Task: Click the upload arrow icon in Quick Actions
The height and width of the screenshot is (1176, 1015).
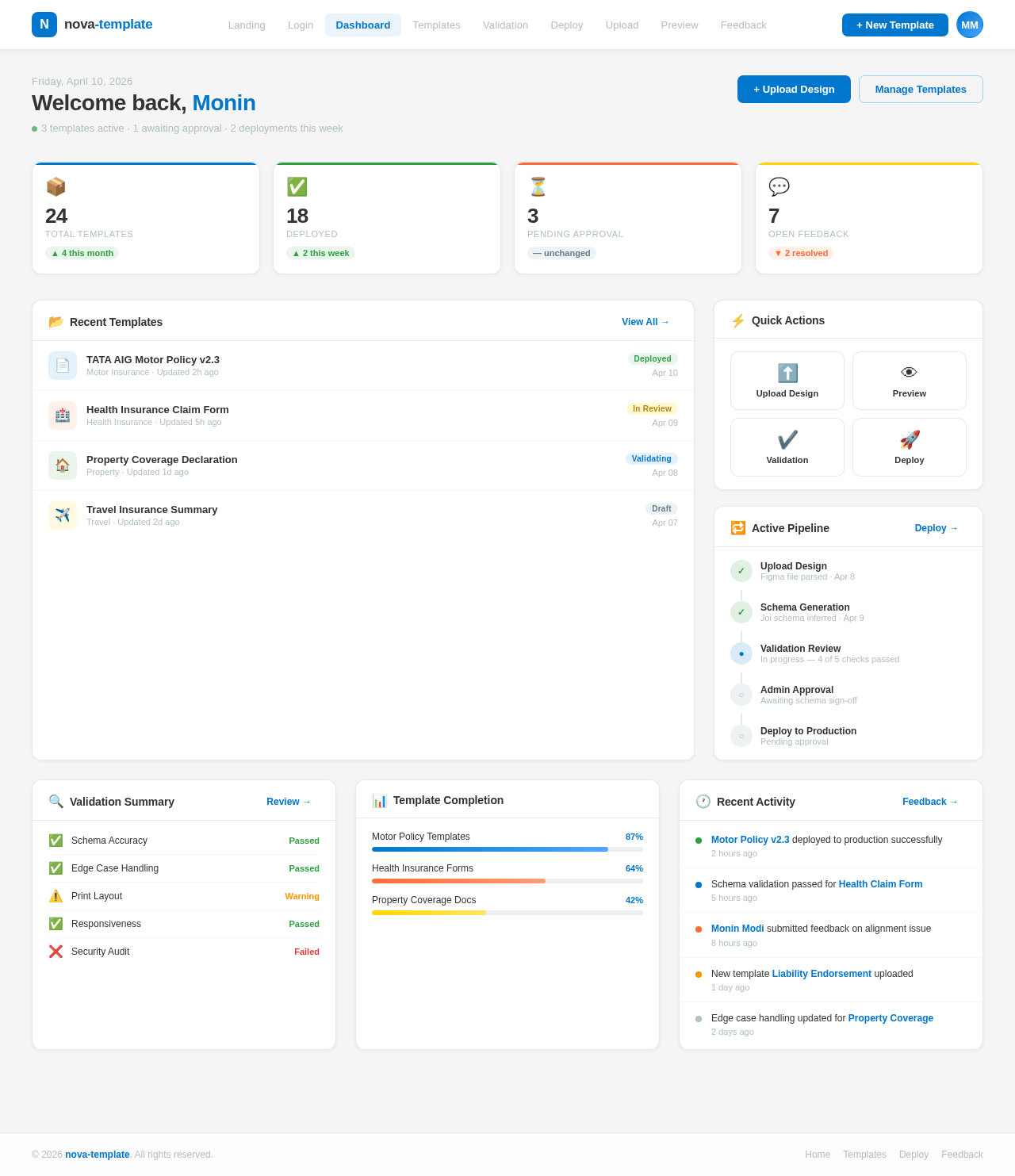Action: coord(787,373)
